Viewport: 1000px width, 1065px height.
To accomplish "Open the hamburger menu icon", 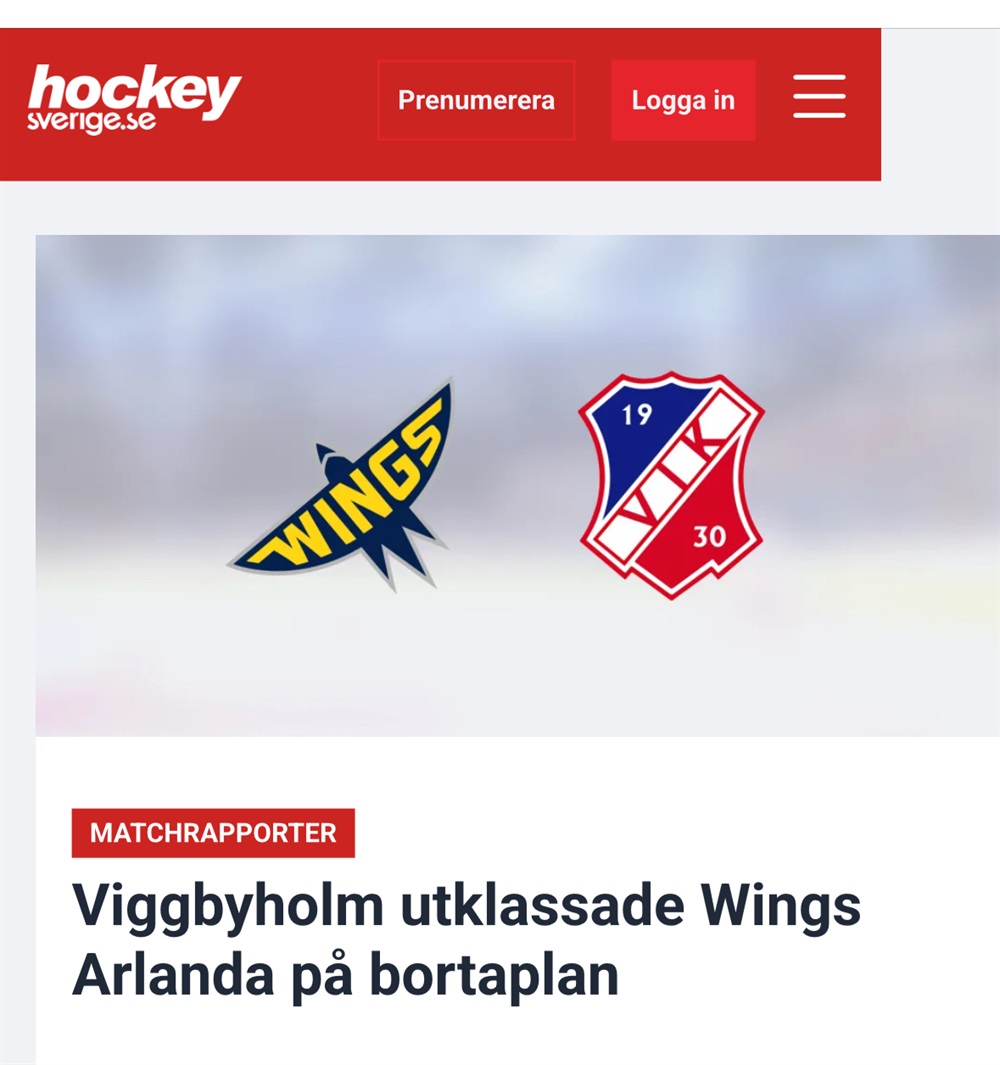I will point(819,97).
